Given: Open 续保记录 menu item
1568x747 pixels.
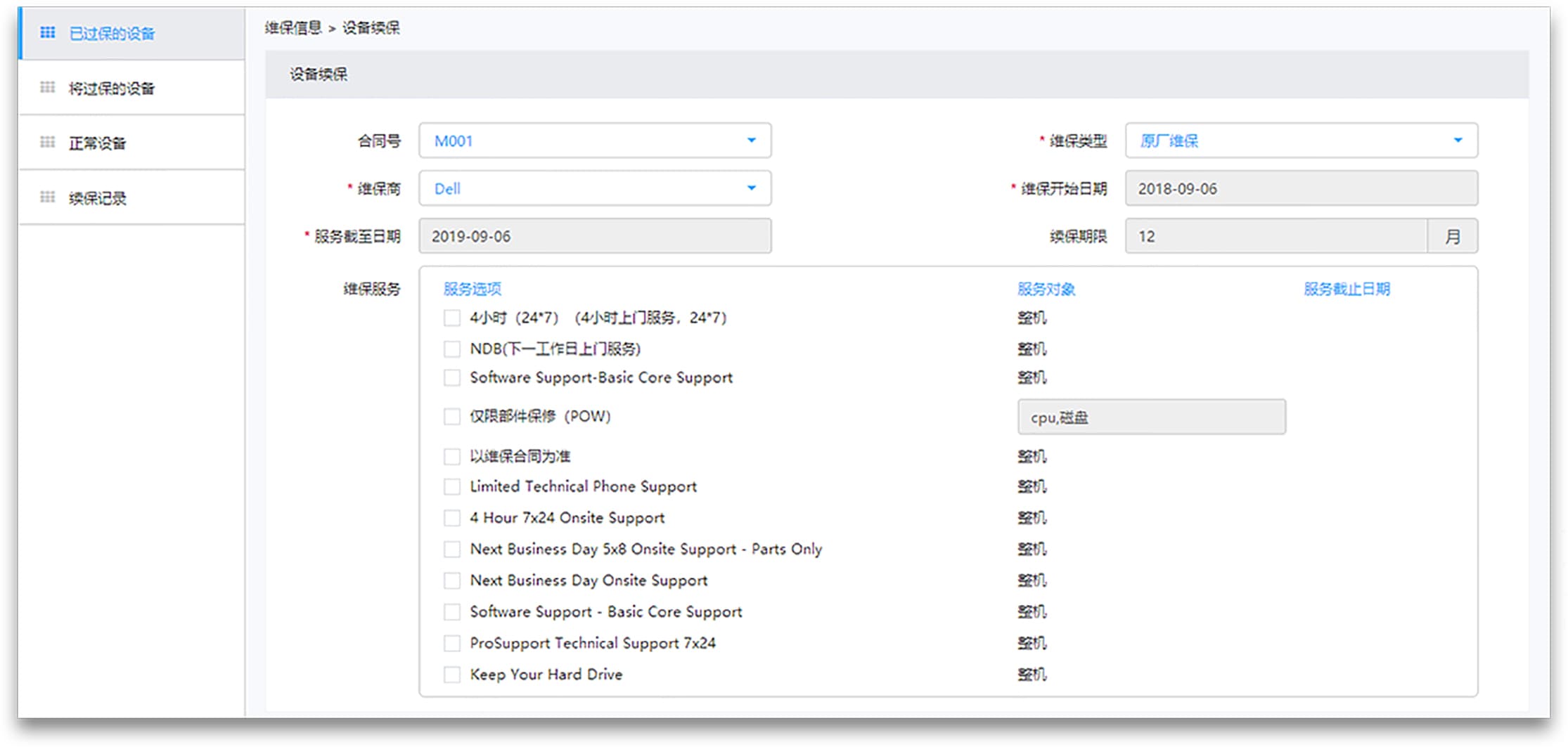Looking at the screenshot, I should 97,198.
